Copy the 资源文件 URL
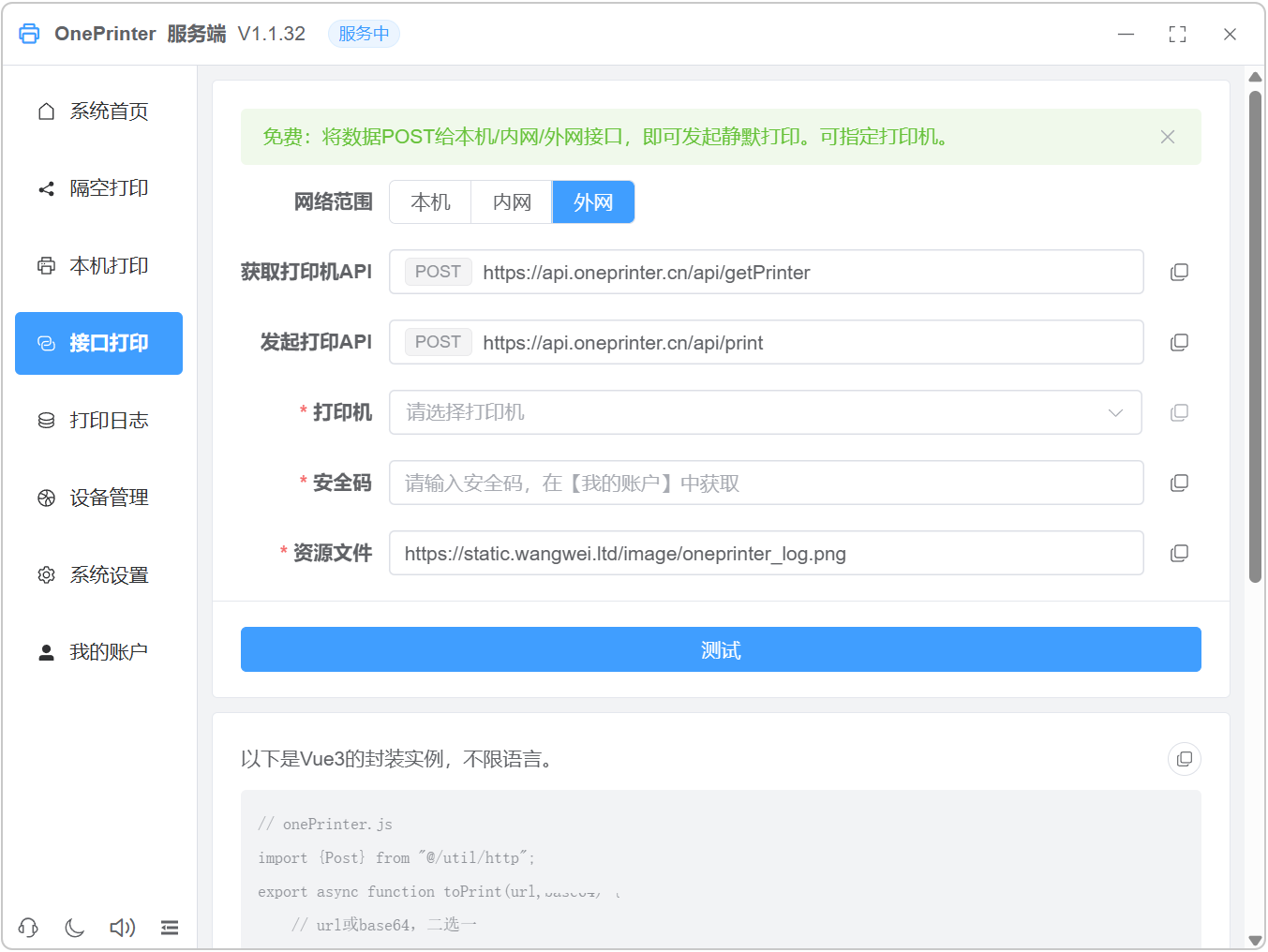The height and width of the screenshot is (952, 1268). point(1179,554)
